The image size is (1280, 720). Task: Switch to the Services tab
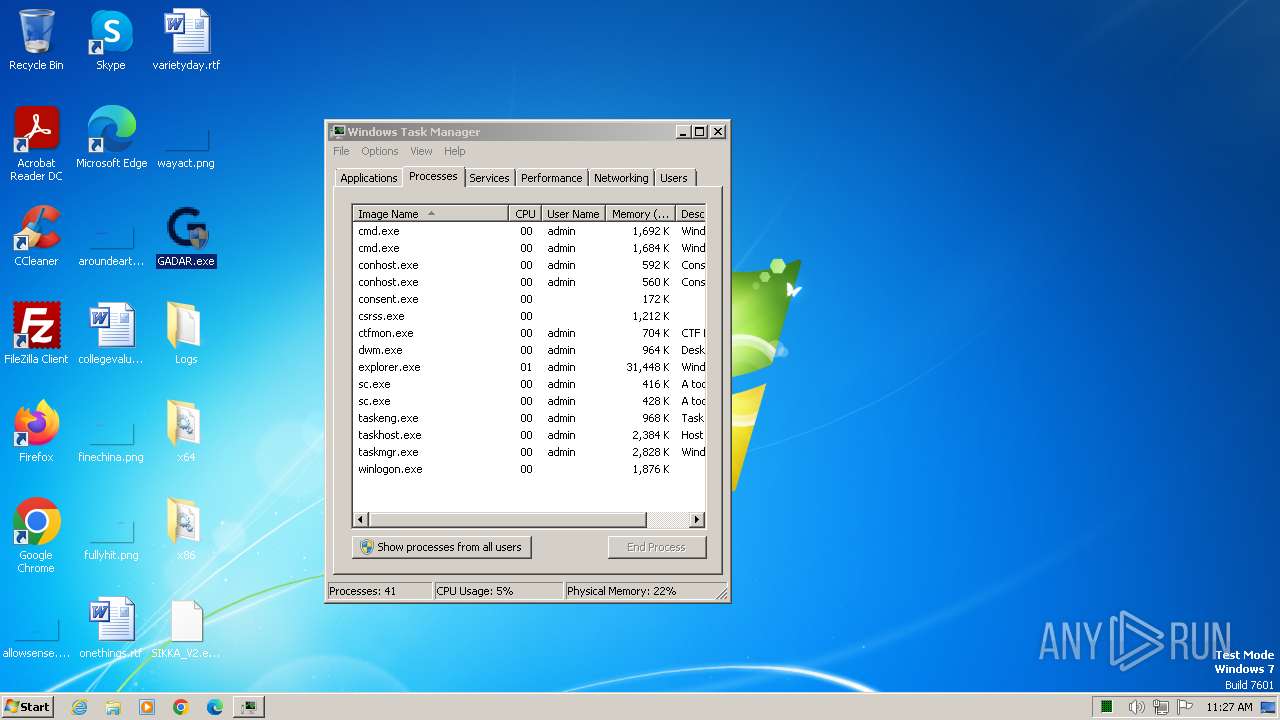tap(489, 178)
